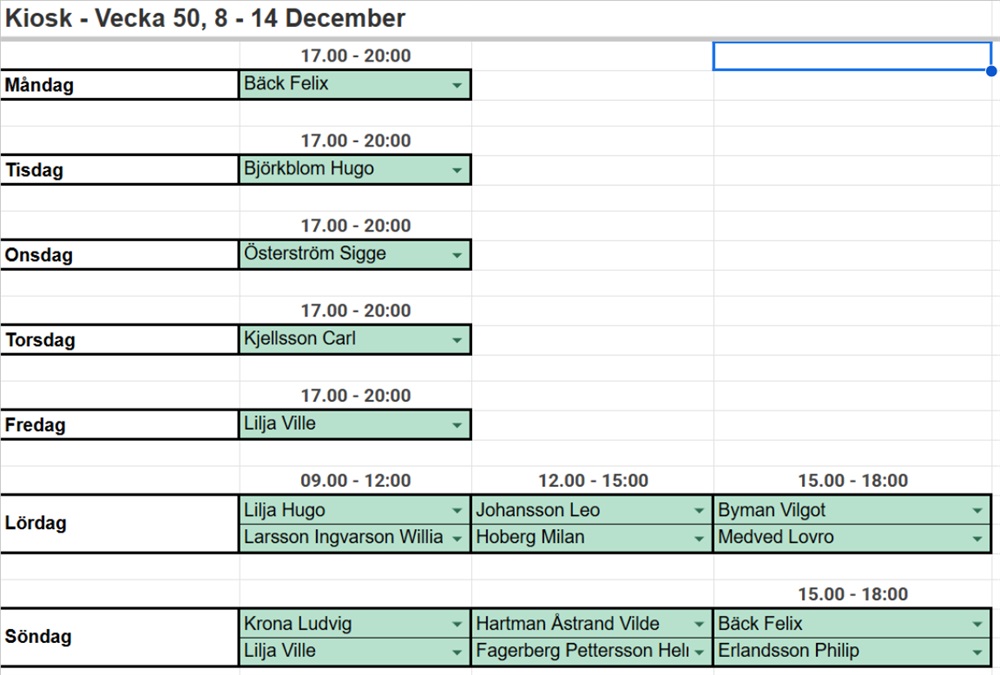Open the dropdown arrow for Måndag's Bäck Felix
The height and width of the screenshot is (675, 1000).
457,86
